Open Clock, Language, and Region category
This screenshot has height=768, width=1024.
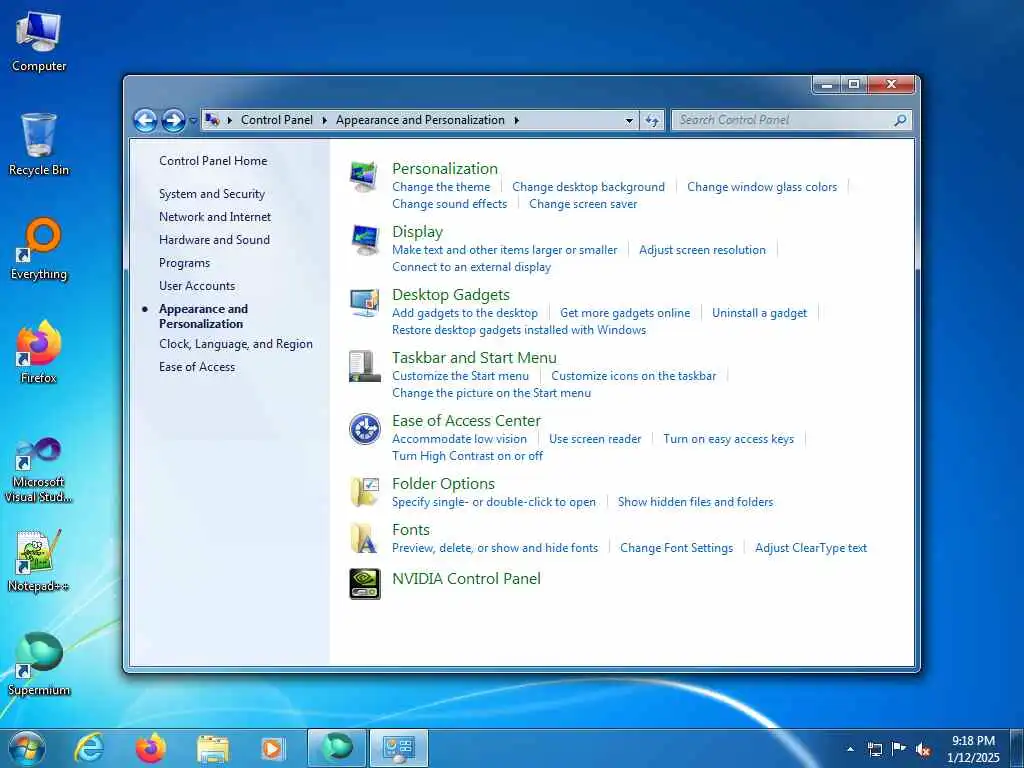click(x=236, y=344)
